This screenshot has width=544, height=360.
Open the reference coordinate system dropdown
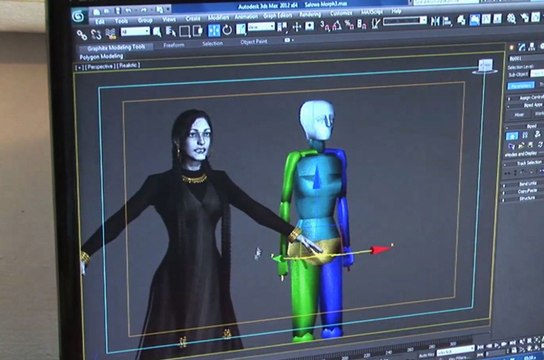[x=261, y=27]
